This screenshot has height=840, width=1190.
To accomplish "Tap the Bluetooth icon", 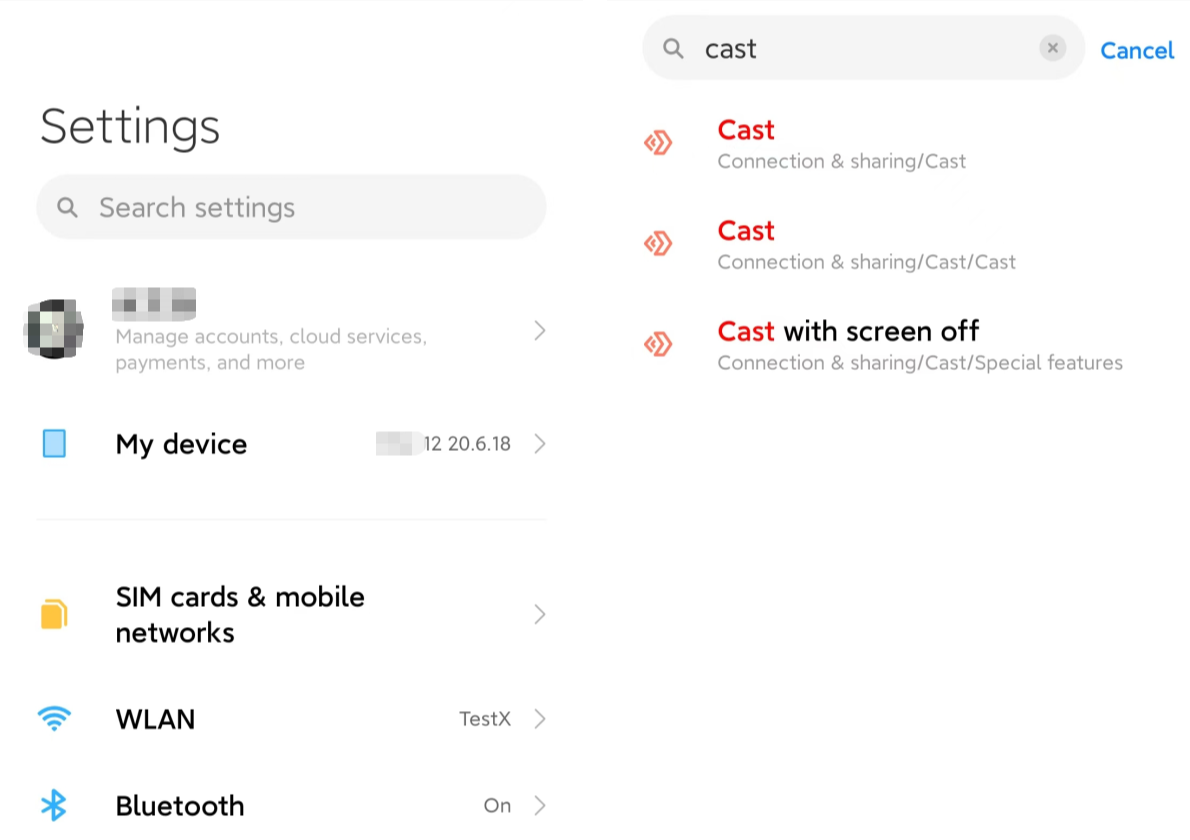I will click(54, 805).
